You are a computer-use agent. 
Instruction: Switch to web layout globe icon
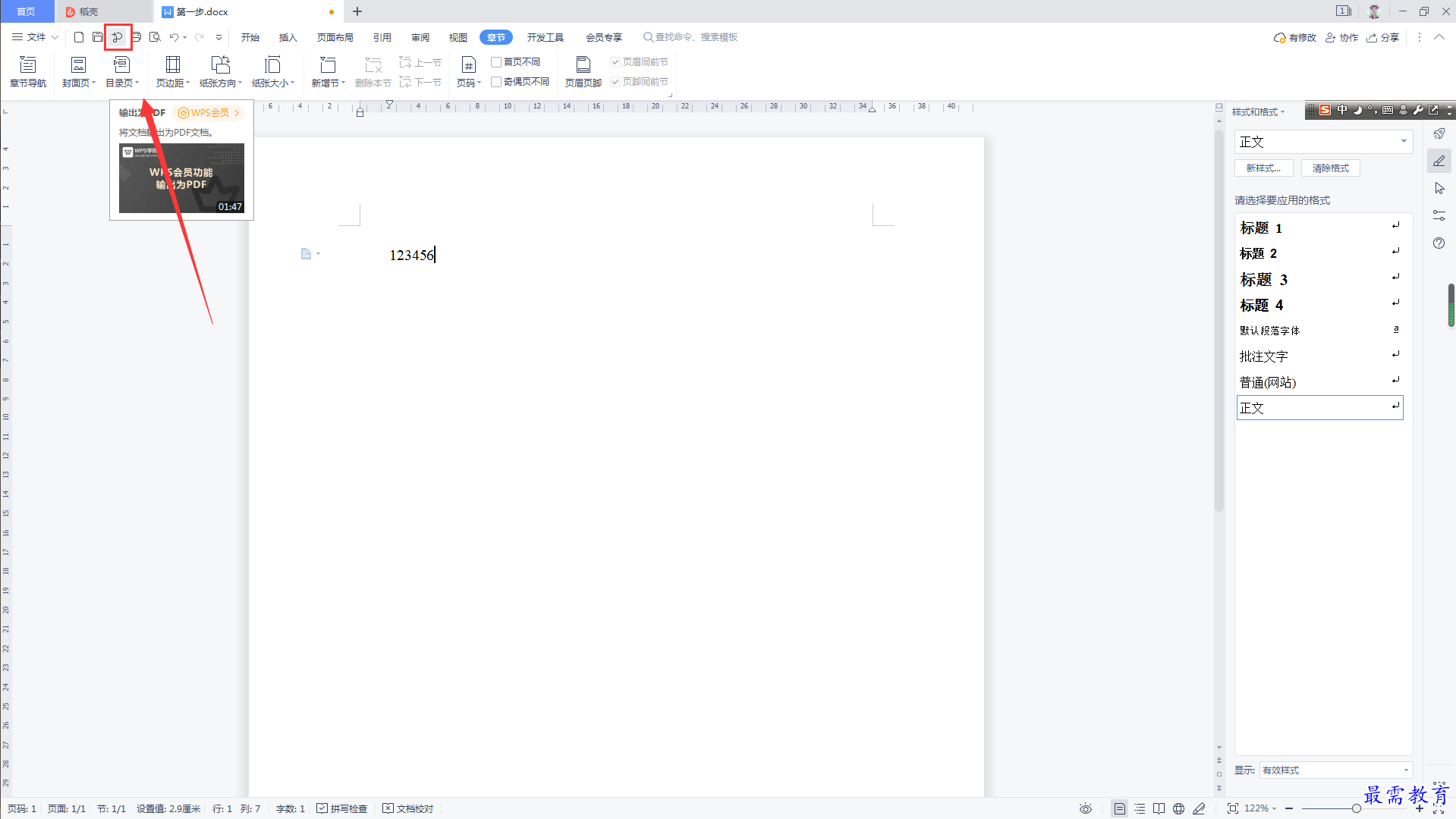[1178, 808]
